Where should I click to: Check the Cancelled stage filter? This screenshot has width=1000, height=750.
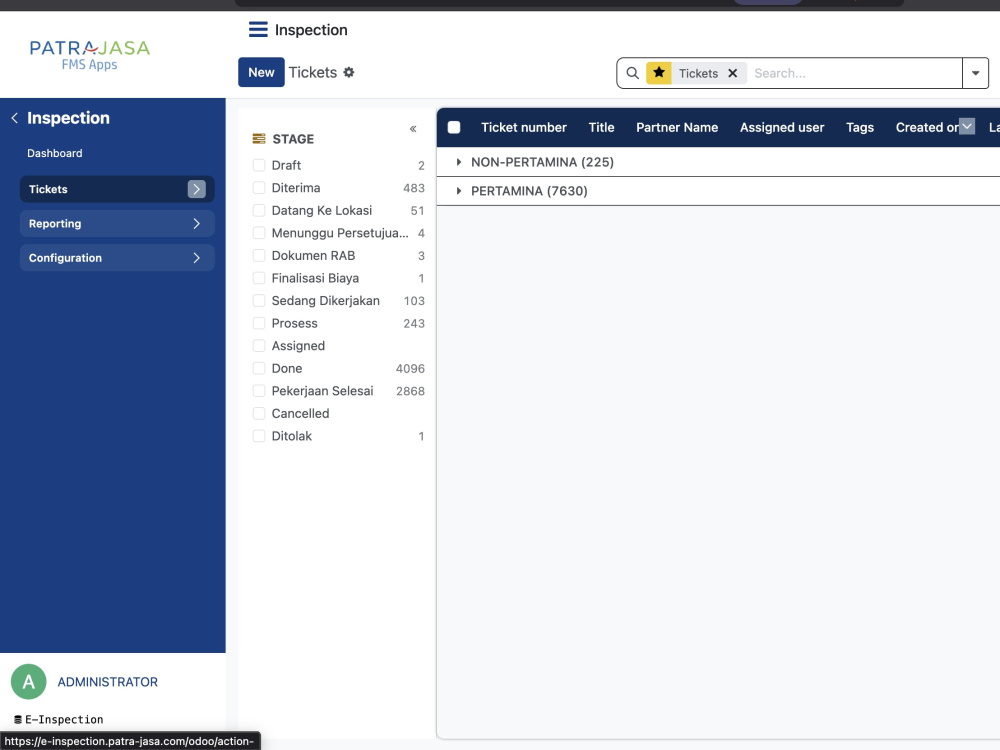click(259, 413)
